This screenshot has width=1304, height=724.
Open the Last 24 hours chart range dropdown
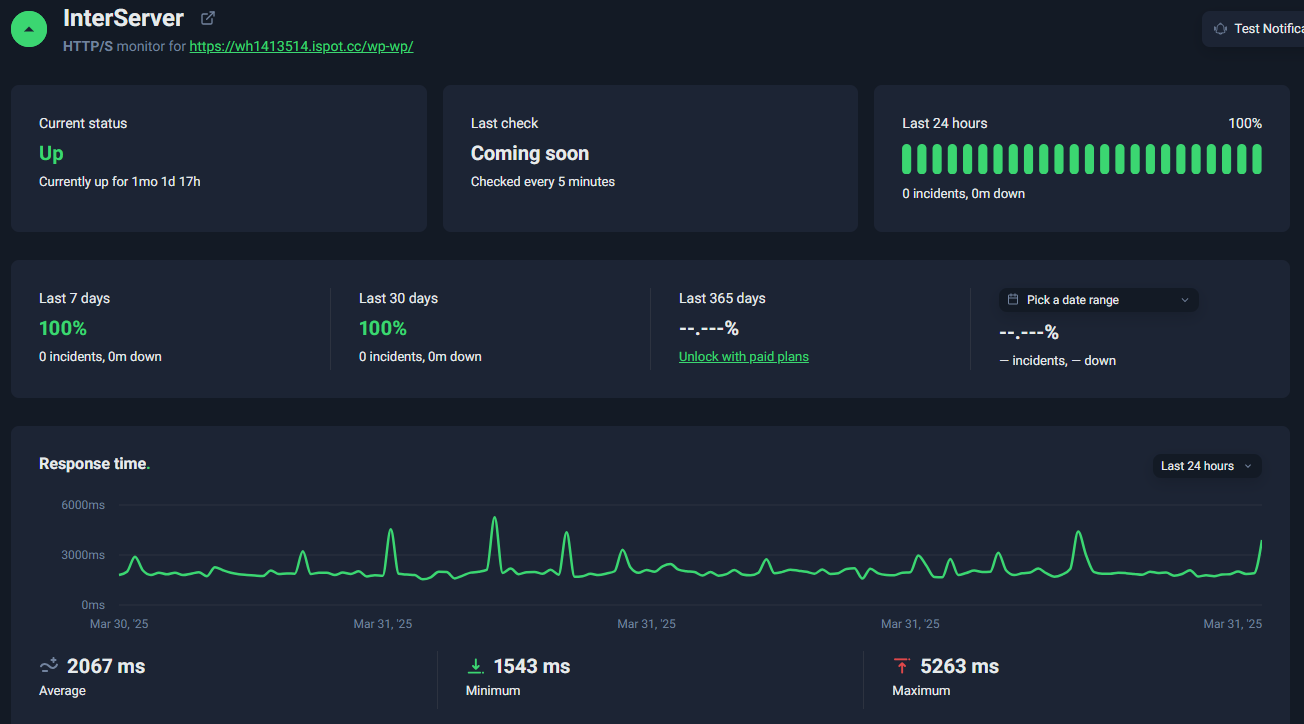[x=1206, y=465]
